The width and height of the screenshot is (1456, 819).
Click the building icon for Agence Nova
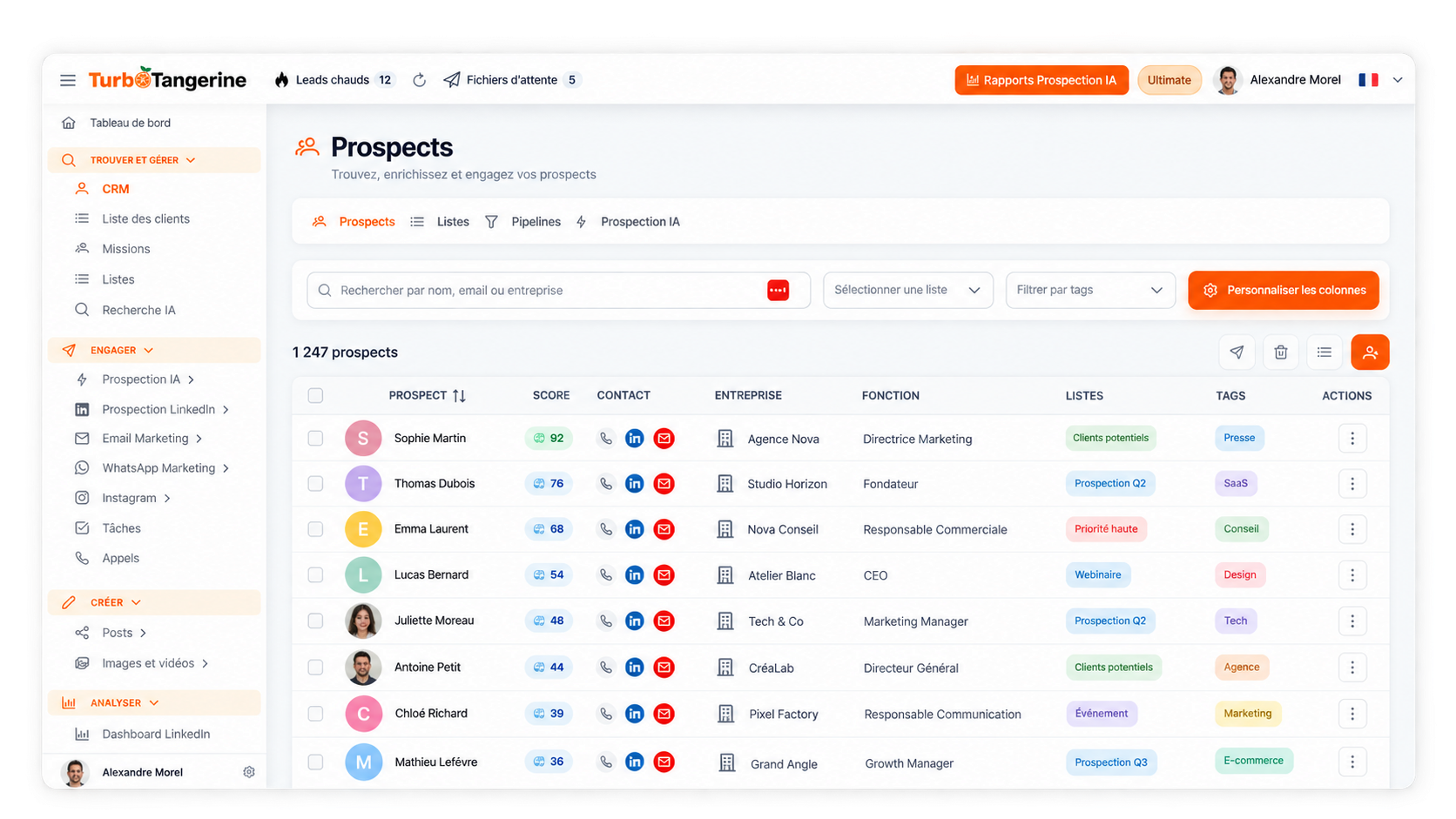[x=725, y=439]
